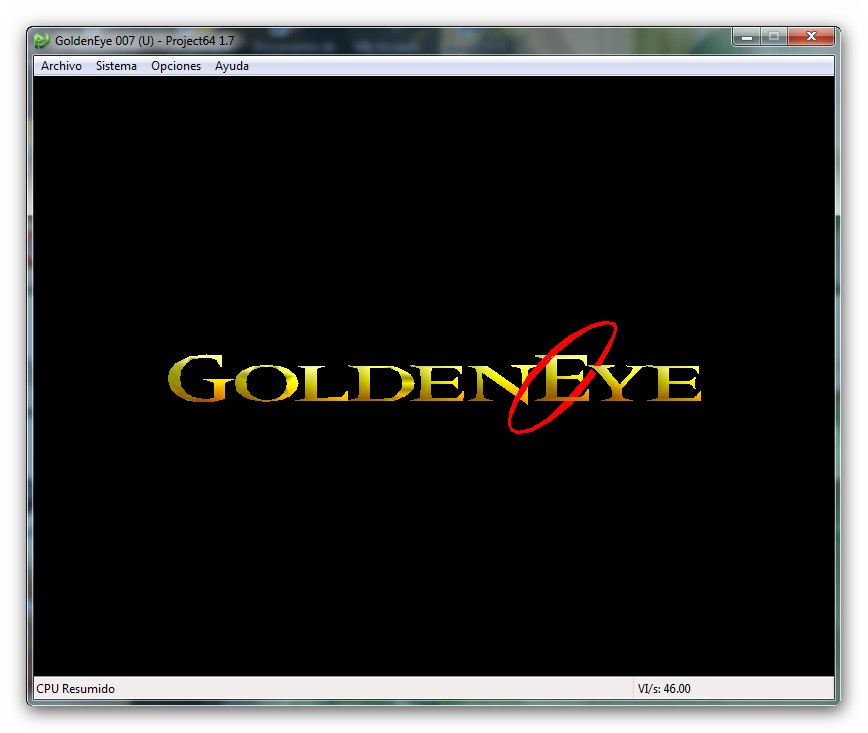Open the Opciones menu
The width and height of the screenshot is (868, 733).
(x=176, y=66)
